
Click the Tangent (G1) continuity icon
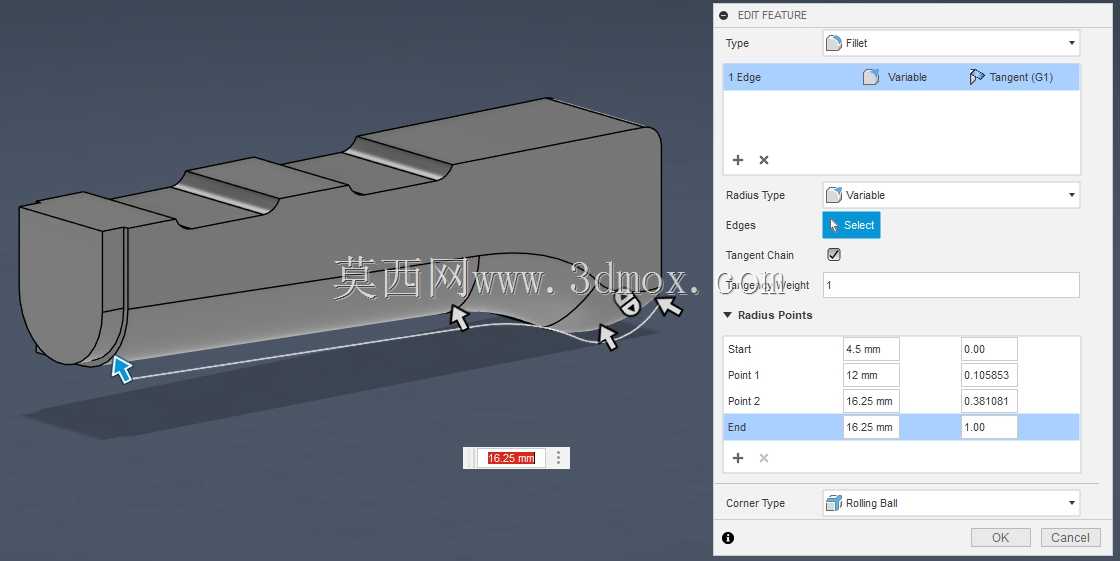[976, 77]
